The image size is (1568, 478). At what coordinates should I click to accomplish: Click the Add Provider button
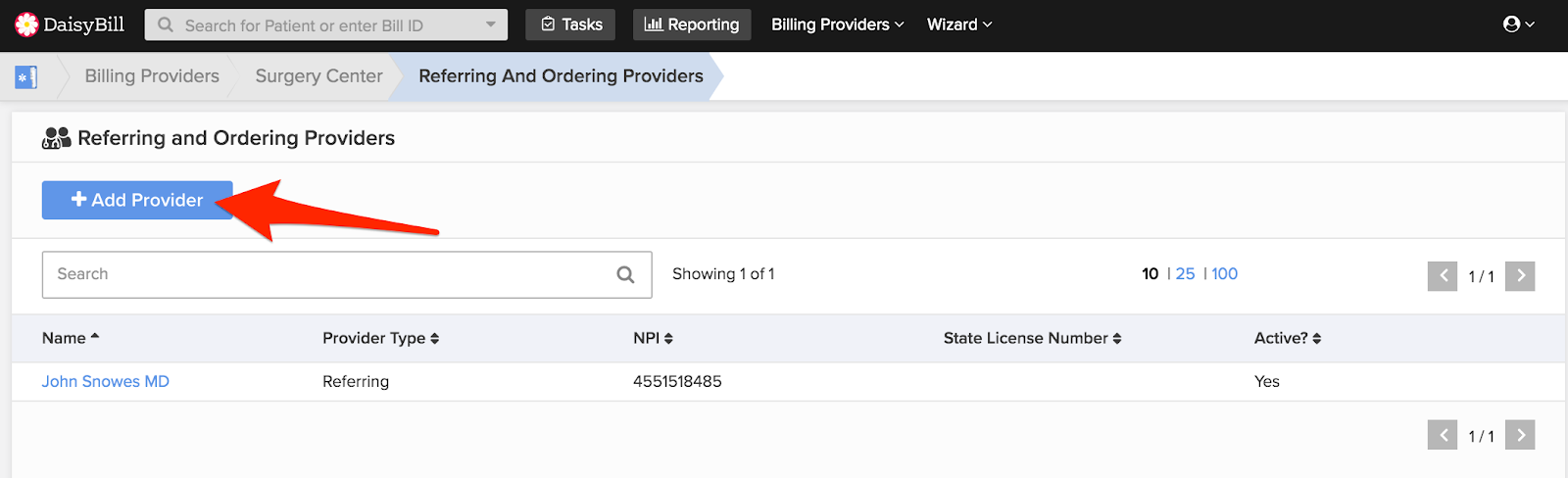(137, 200)
